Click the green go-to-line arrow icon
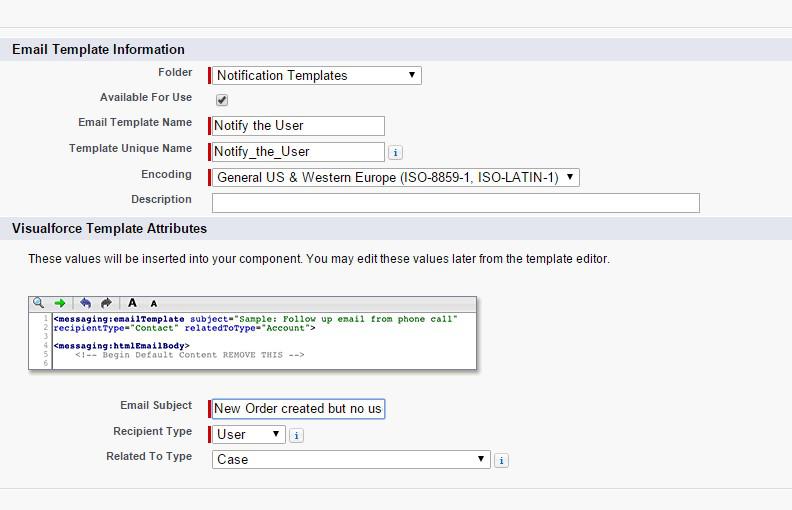This screenshot has height=510, width=792. click(60, 303)
